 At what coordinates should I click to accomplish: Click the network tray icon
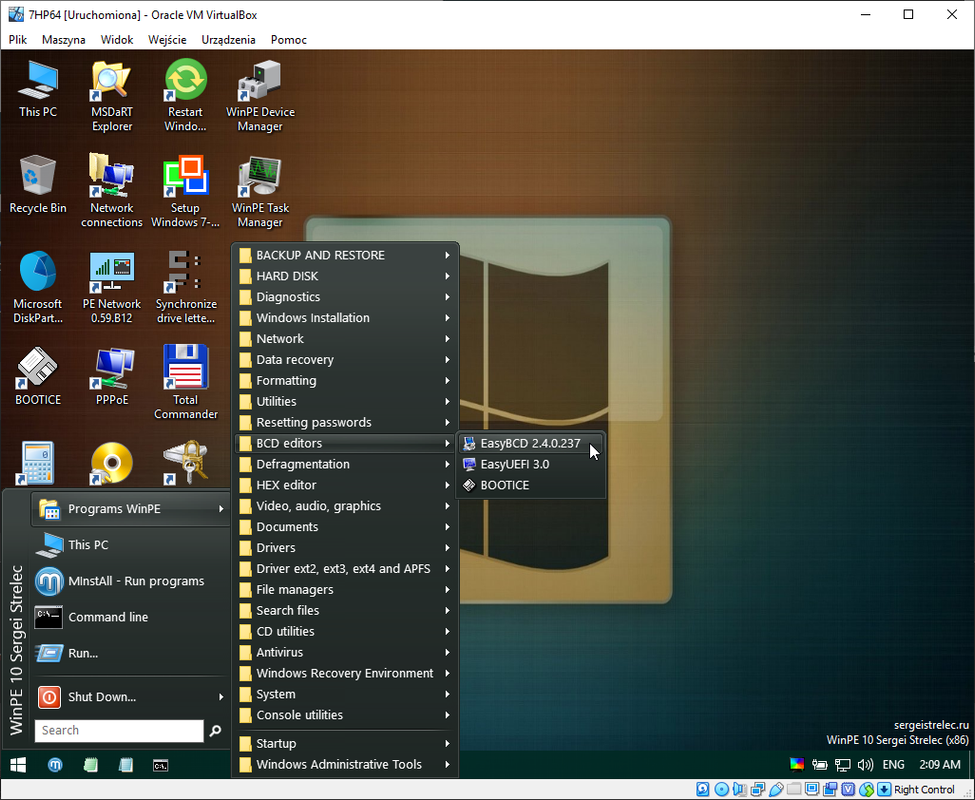click(843, 765)
